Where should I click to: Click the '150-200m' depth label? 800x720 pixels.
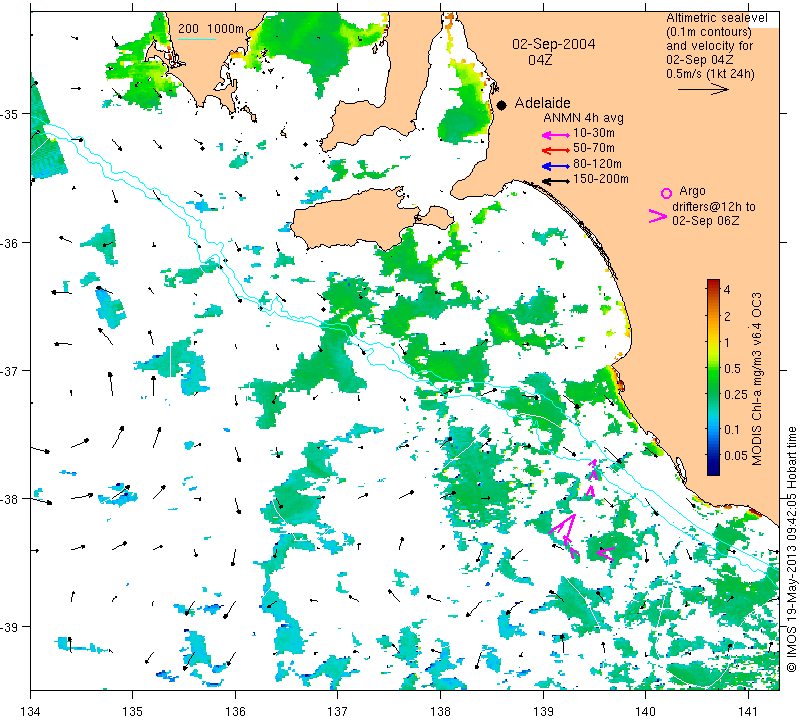(x=601, y=179)
